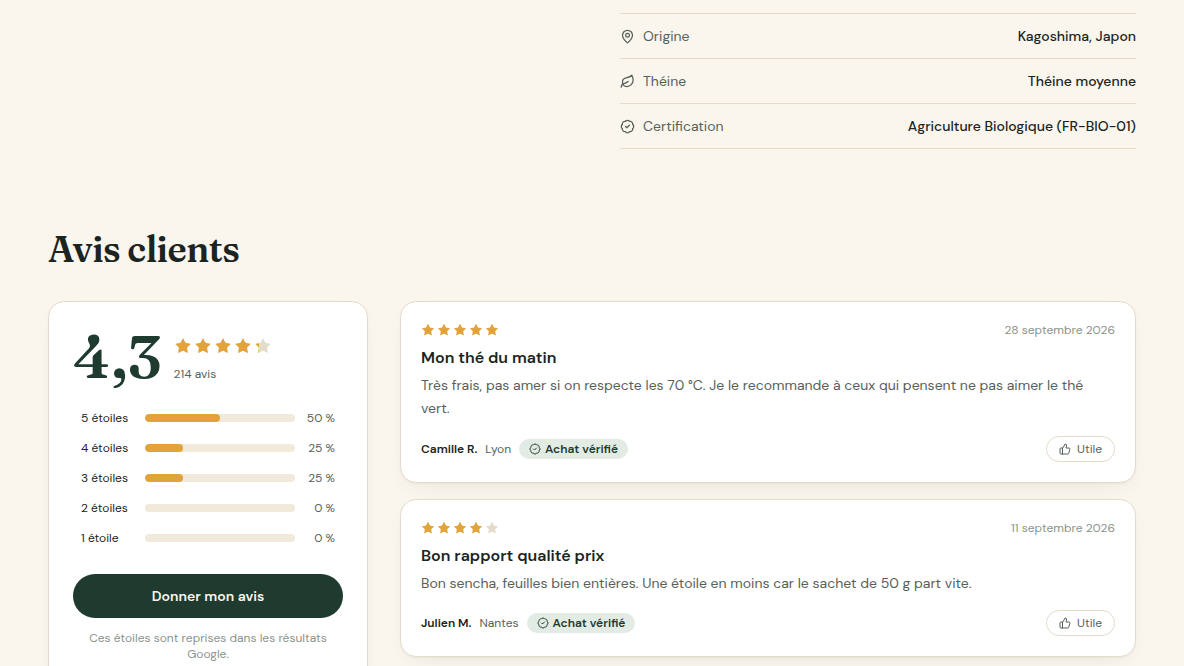This screenshot has height=666, width=1184.
Task: Click the reviewer name Julien M.
Action: (x=446, y=623)
